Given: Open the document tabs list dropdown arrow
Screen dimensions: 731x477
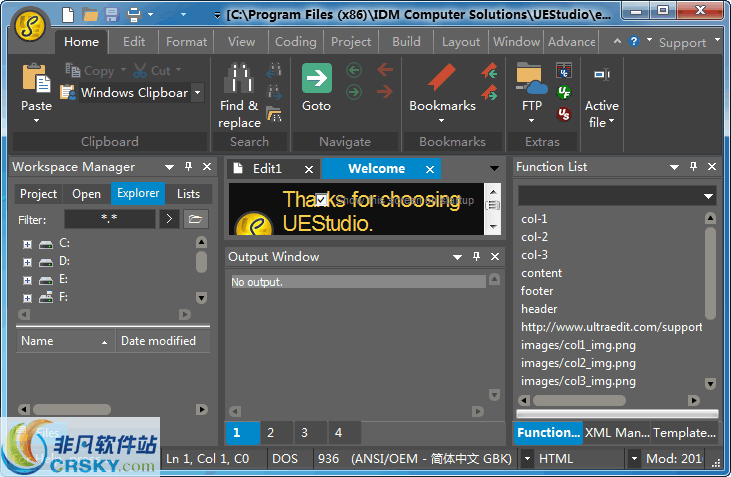Looking at the screenshot, I should coord(494,168).
